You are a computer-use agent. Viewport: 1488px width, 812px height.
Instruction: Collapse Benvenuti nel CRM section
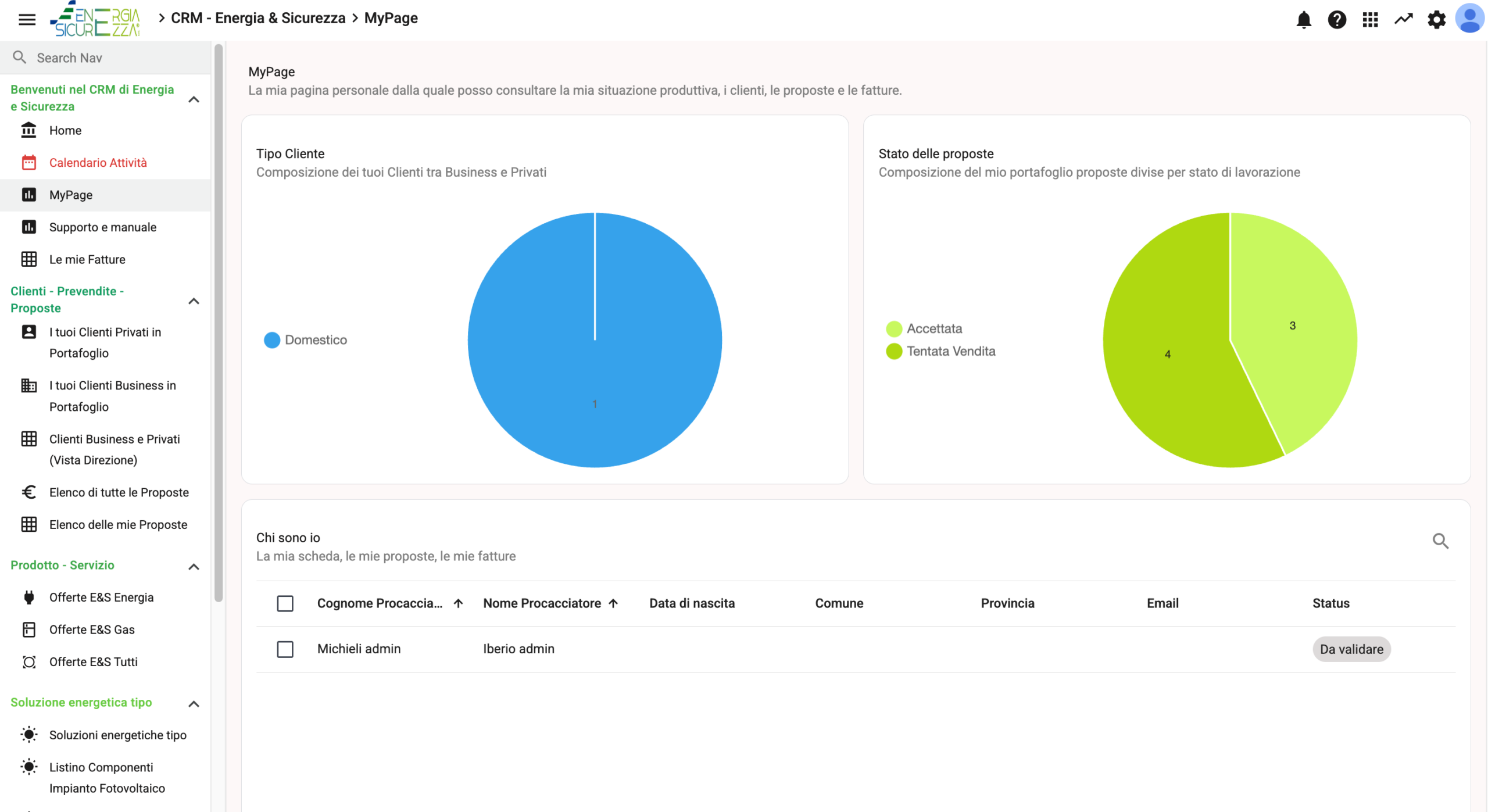pyautogui.click(x=194, y=99)
